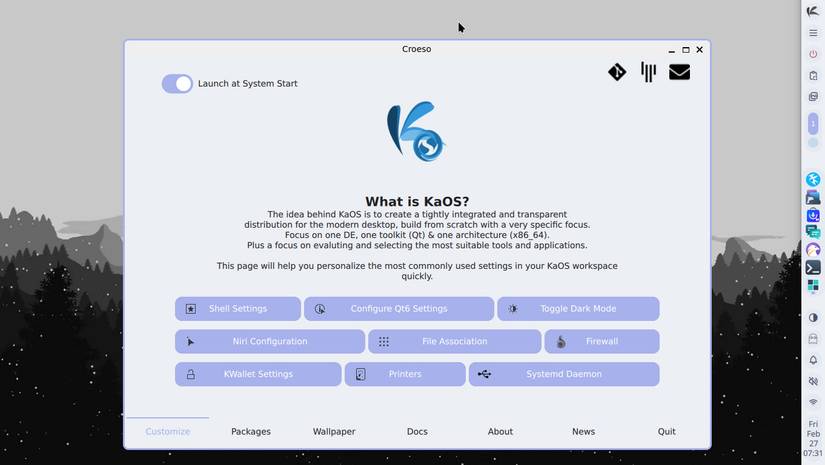
Task: Open the hamburger menu in side panel
Action: [x=813, y=33]
